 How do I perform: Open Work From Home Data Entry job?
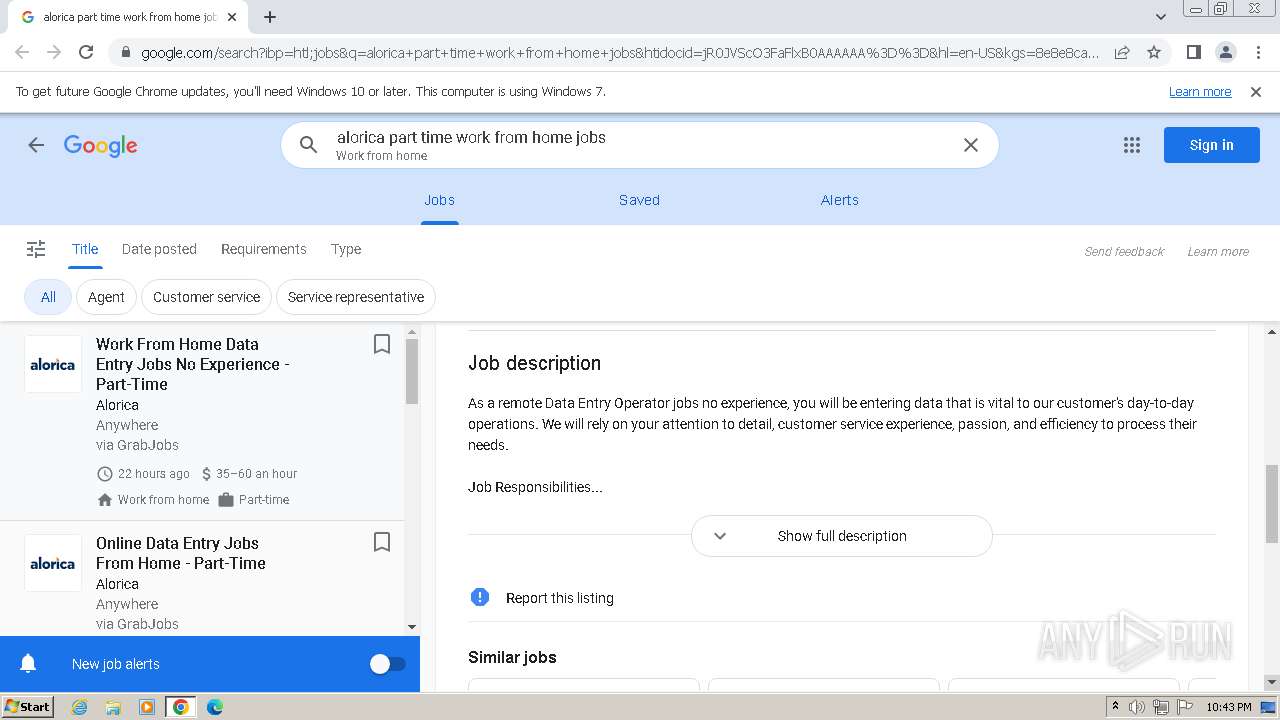(x=192, y=364)
